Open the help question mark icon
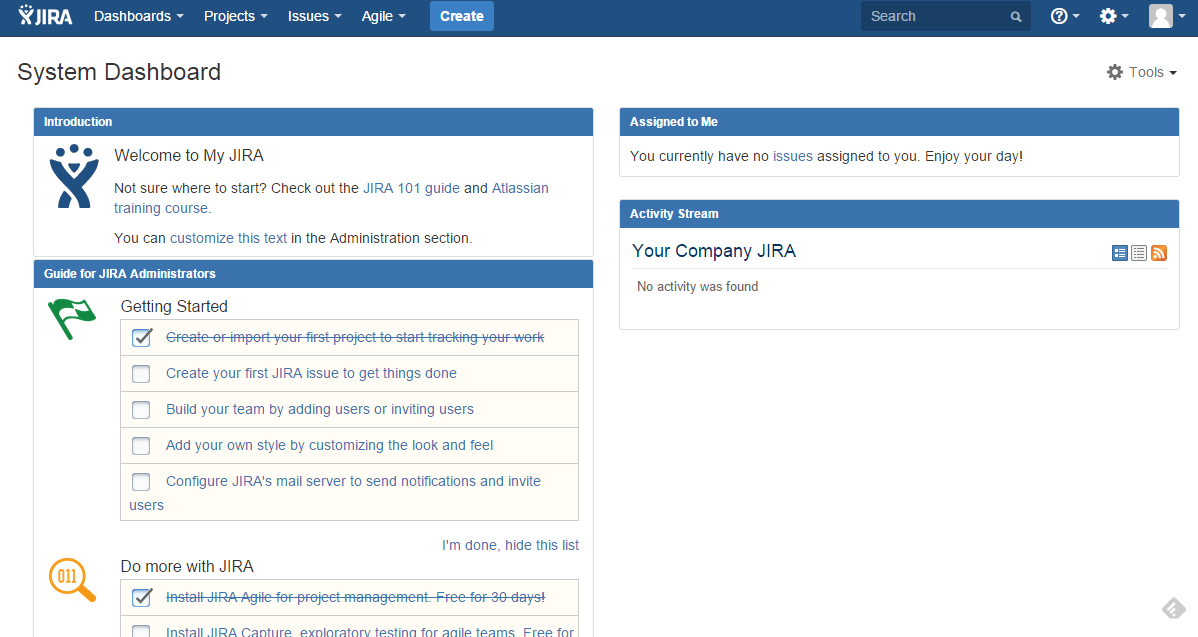The height and width of the screenshot is (637, 1198). (x=1060, y=16)
